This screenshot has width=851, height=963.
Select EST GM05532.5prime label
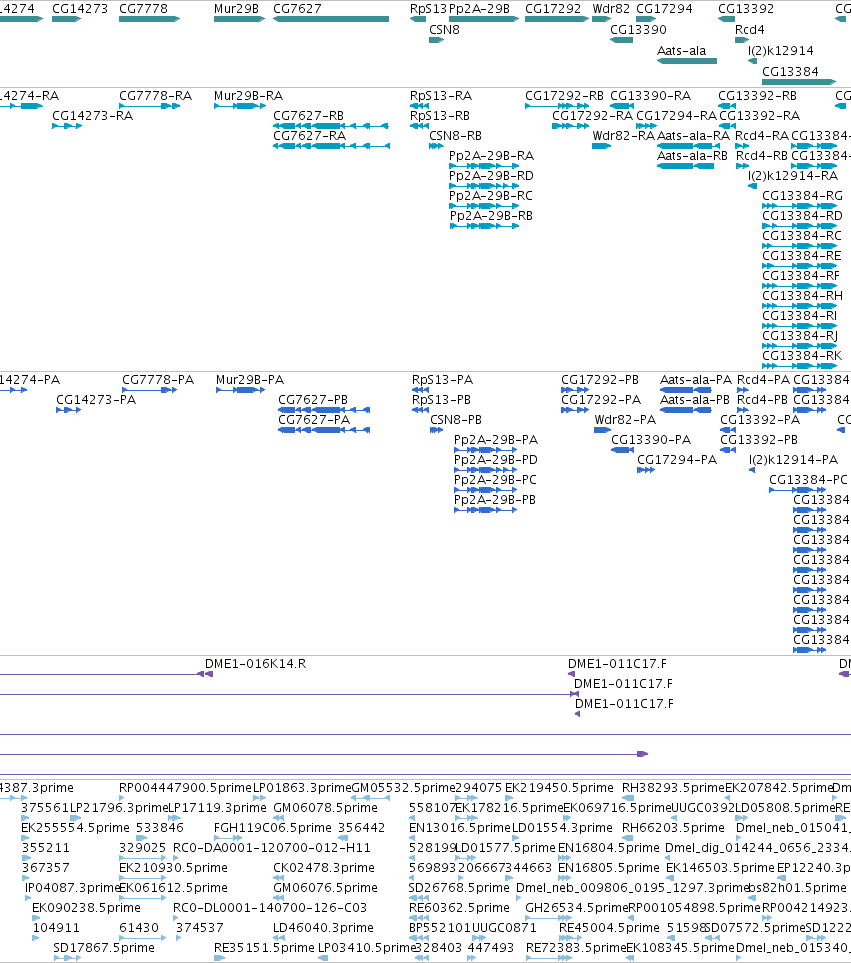point(403,788)
